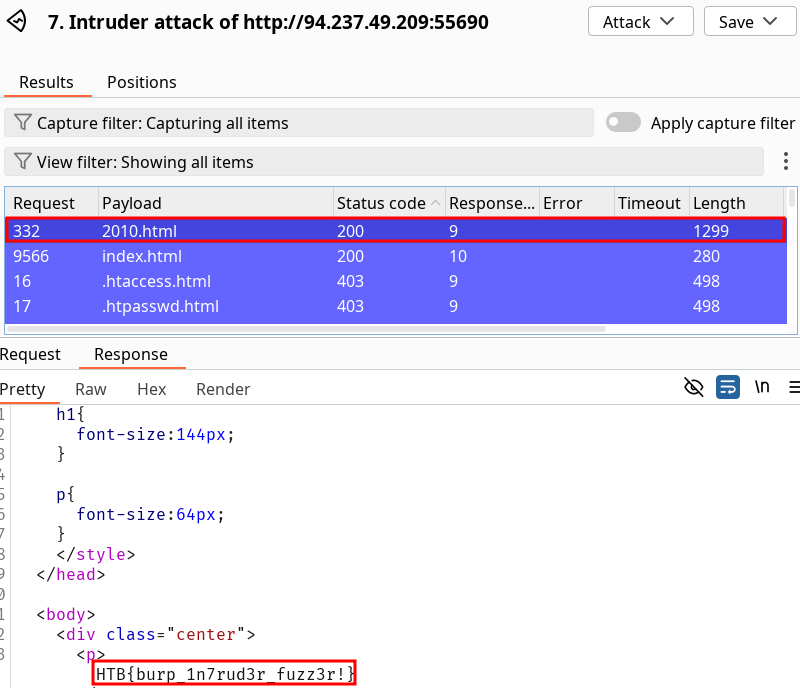
Task: Sort results by Status code column
Action: click(x=381, y=203)
